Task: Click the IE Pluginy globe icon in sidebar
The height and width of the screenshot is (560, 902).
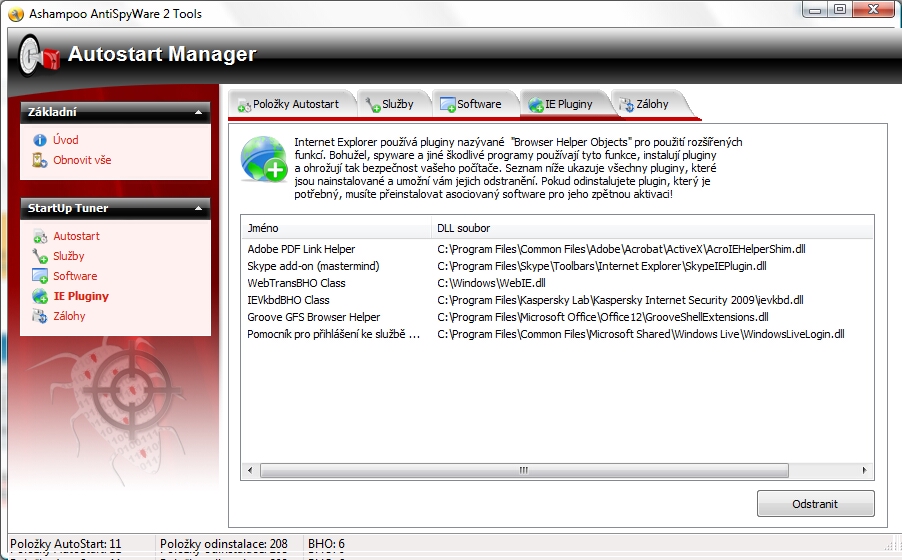Action: (x=40, y=296)
